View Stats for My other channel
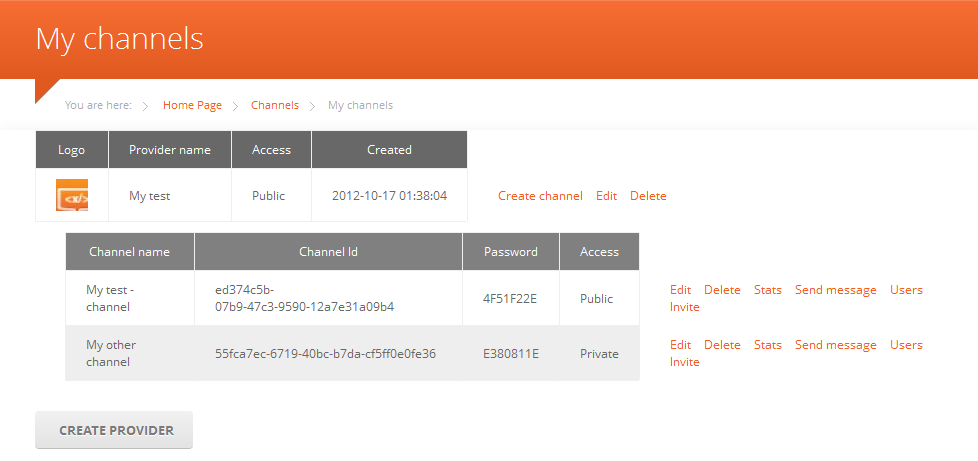Viewport: 978px width, 461px height. pos(768,345)
